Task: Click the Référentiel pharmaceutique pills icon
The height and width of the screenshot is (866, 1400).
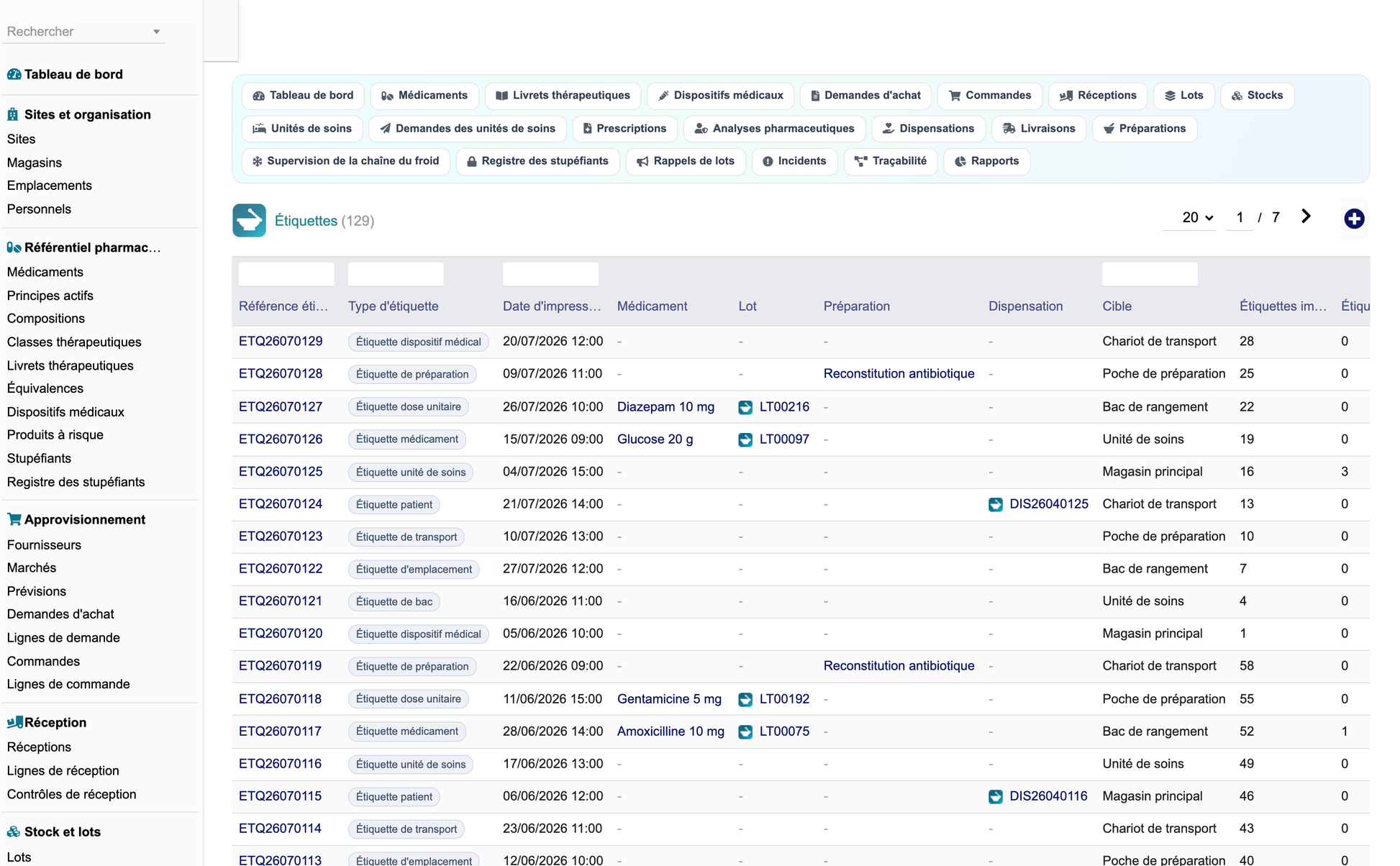Action: coord(14,247)
